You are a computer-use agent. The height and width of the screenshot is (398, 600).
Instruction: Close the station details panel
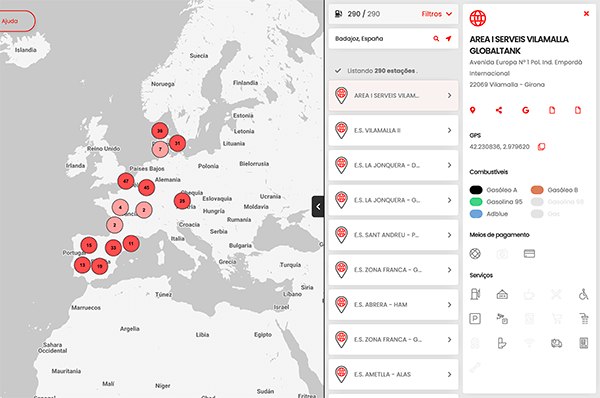586,14
